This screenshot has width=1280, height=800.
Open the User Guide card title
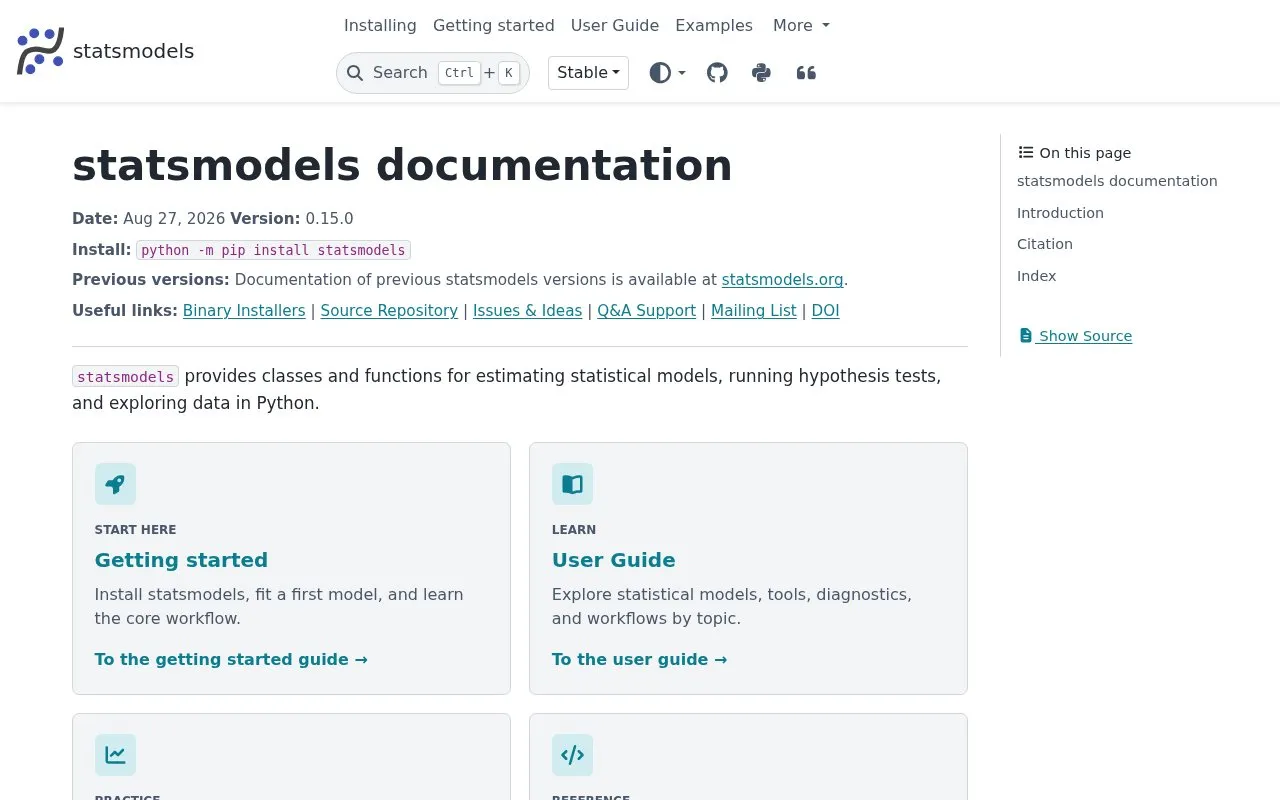(x=613, y=560)
